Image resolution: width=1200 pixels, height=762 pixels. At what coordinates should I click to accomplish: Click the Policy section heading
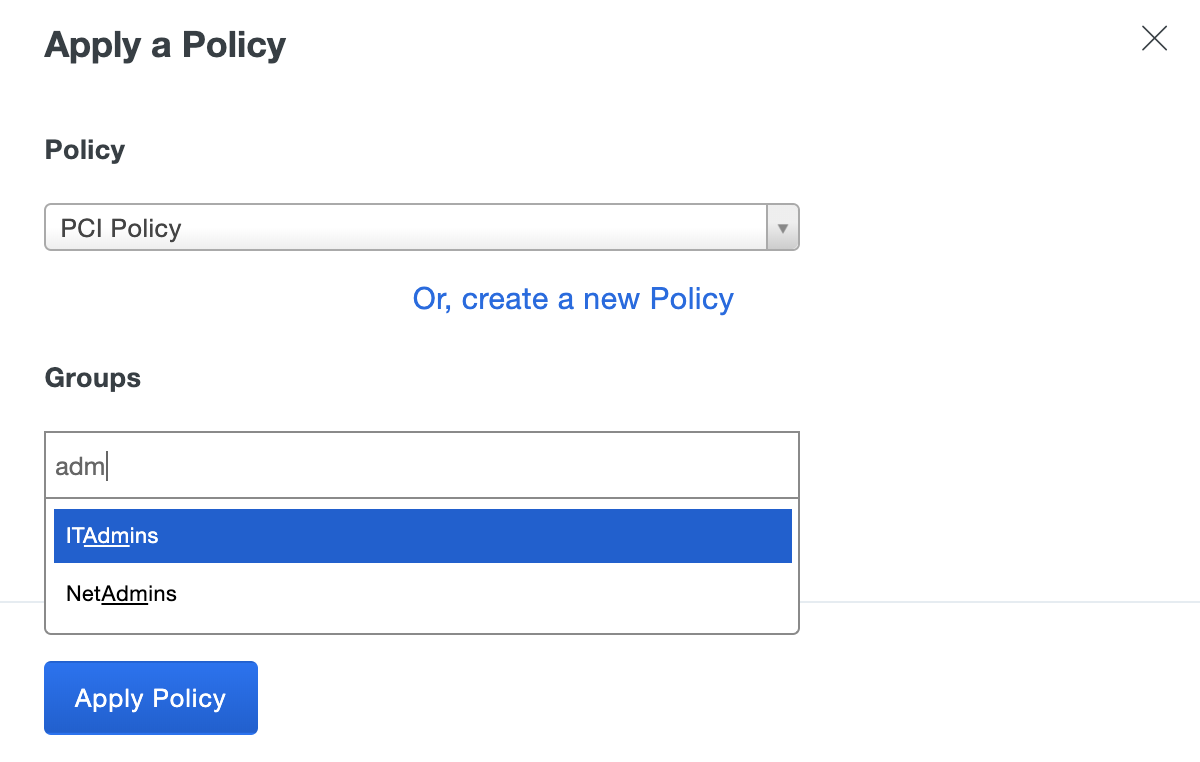[x=84, y=149]
